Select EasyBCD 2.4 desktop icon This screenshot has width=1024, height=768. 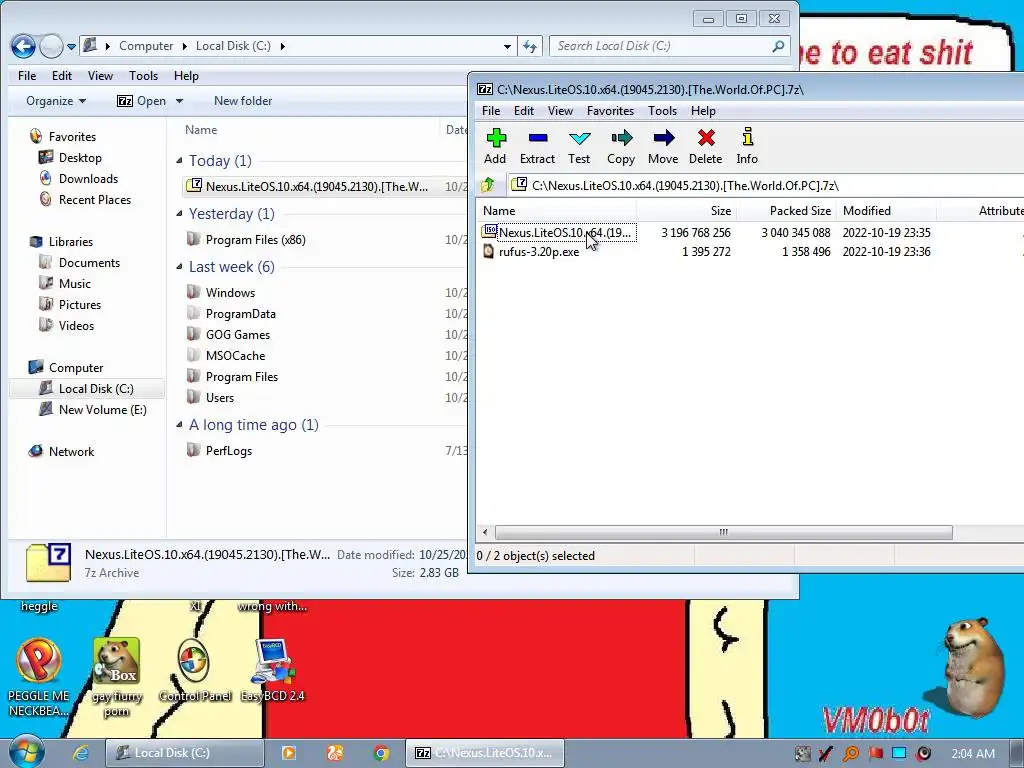(272, 671)
